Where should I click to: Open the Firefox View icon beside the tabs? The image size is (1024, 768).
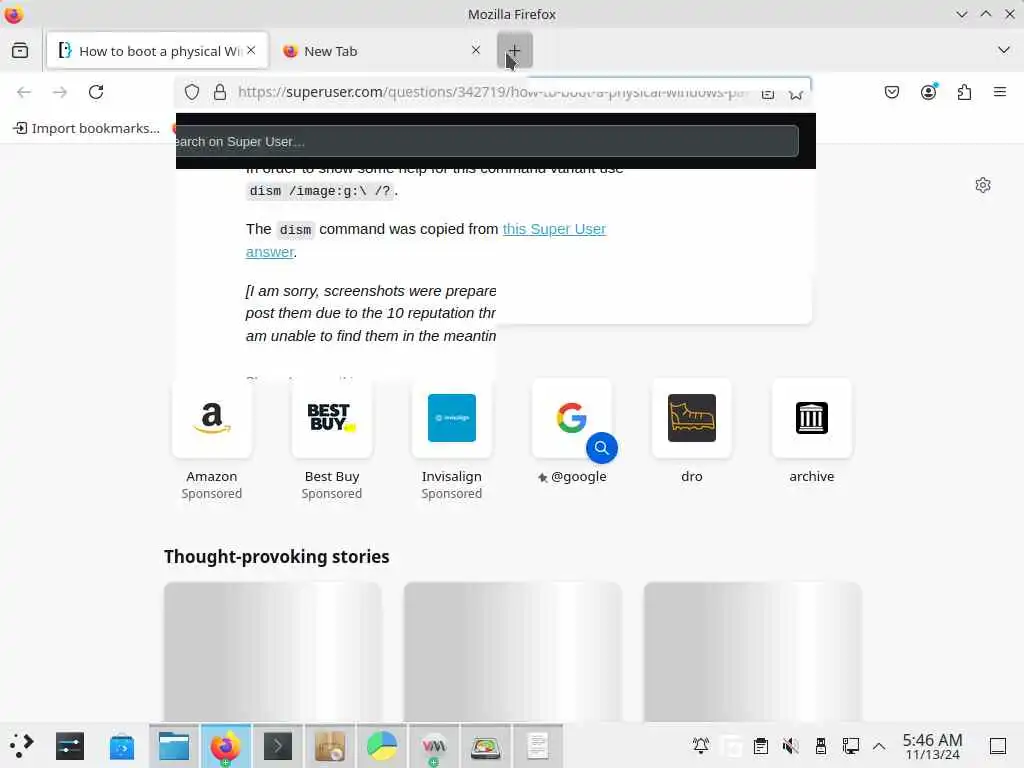pos(20,50)
